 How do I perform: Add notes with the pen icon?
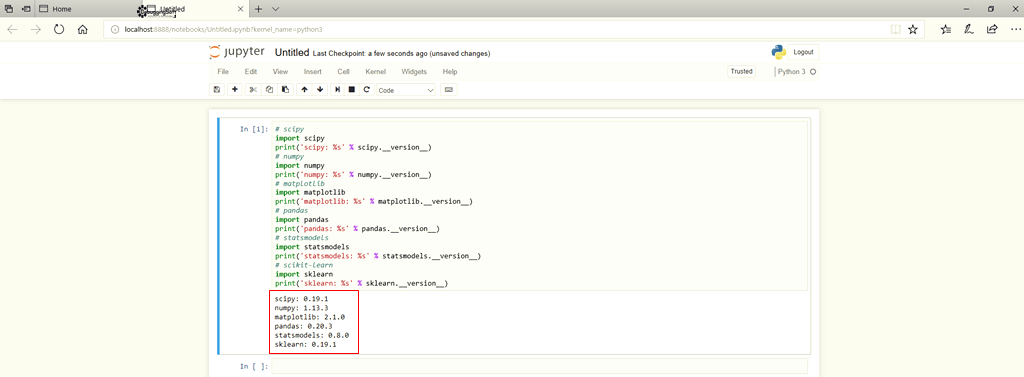click(x=970, y=29)
